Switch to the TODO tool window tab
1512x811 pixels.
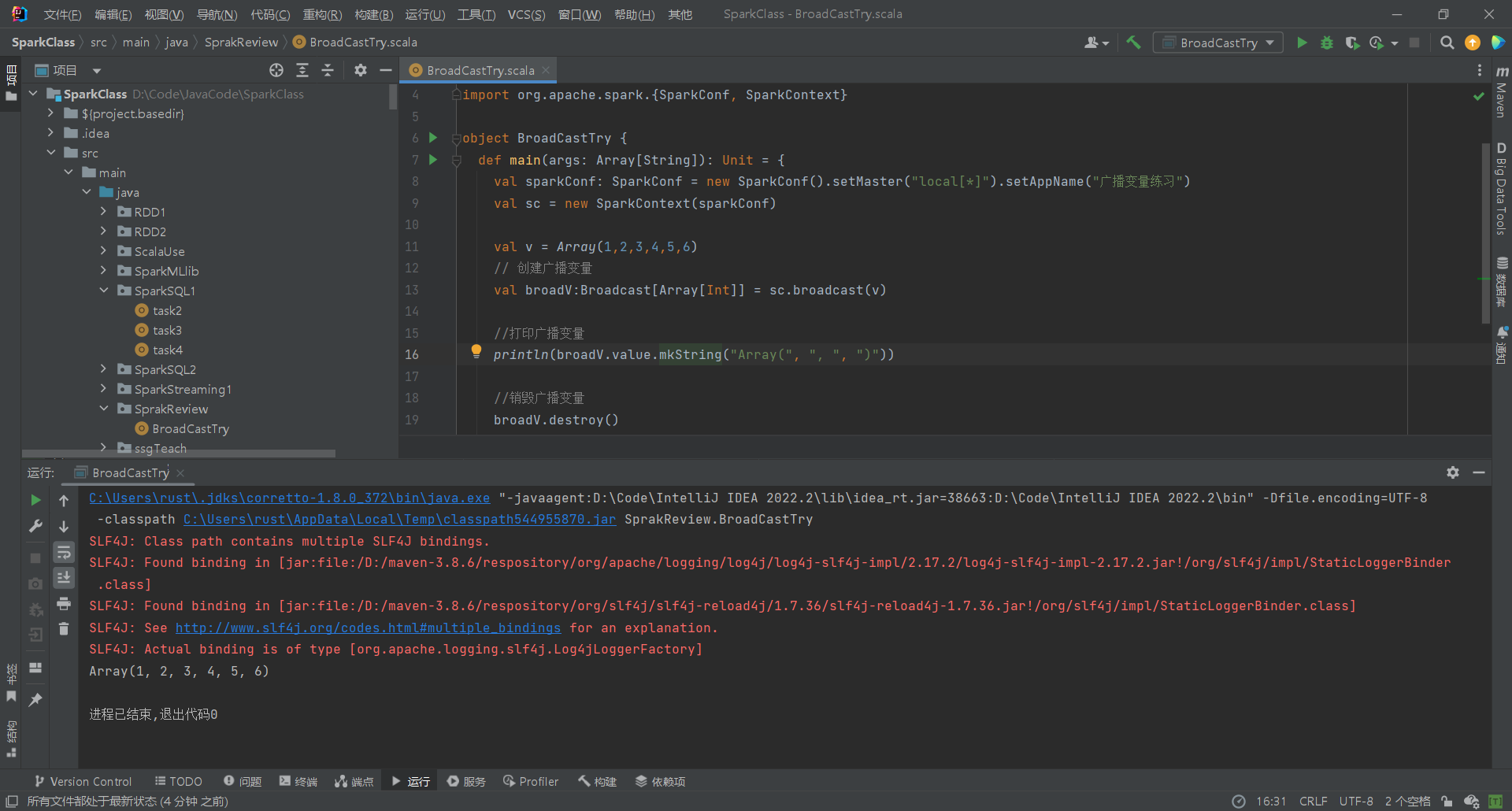pyautogui.click(x=179, y=781)
